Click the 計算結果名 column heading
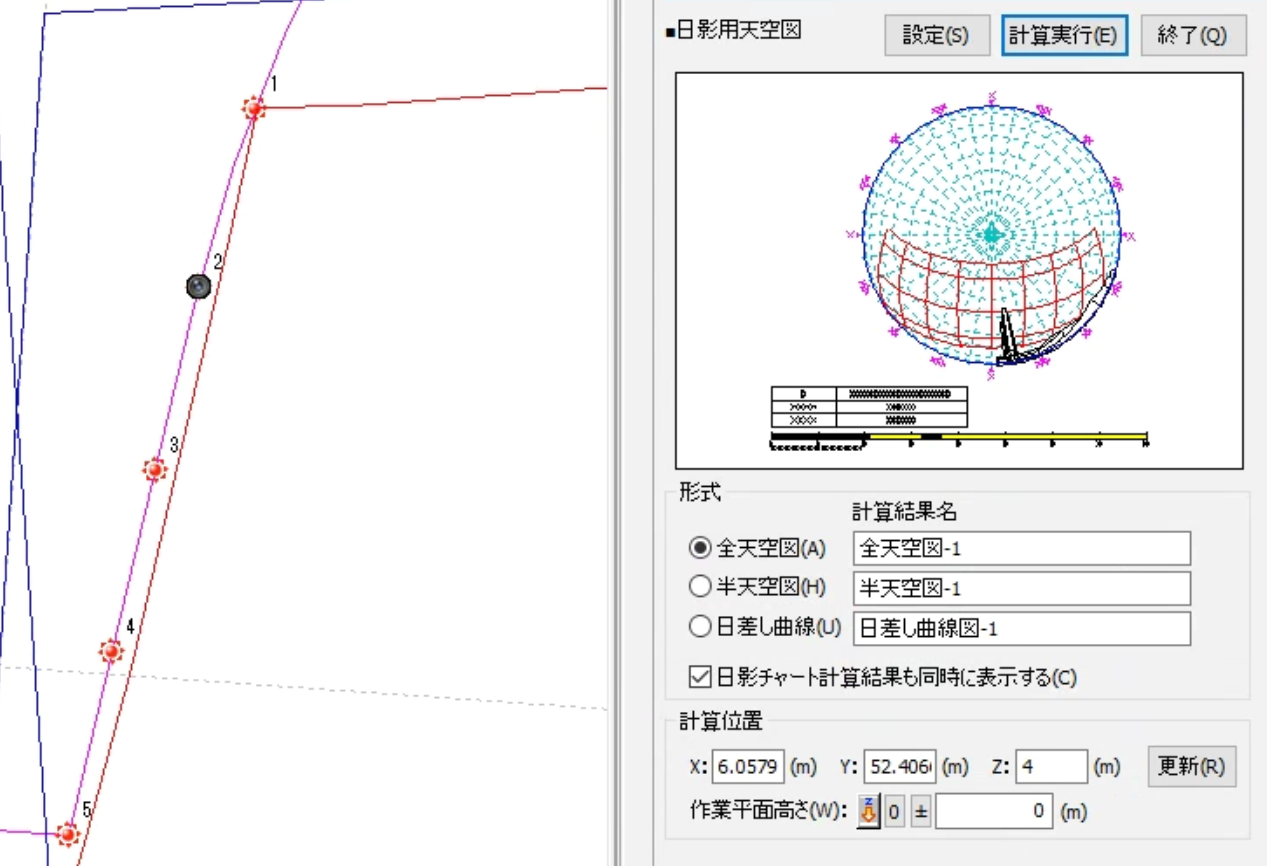 (904, 511)
